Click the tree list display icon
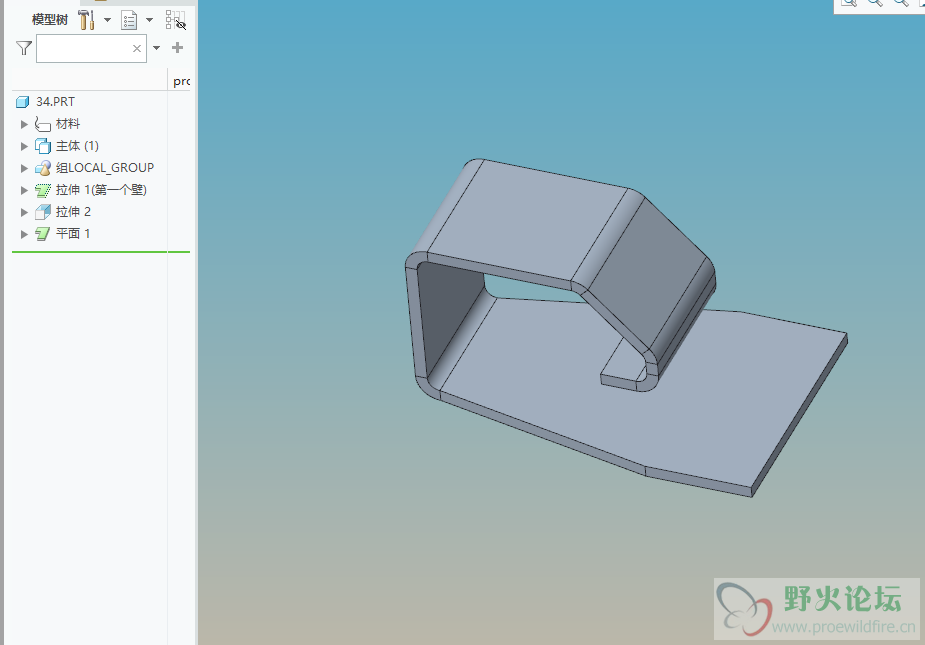The height and width of the screenshot is (645, 925). point(129,20)
